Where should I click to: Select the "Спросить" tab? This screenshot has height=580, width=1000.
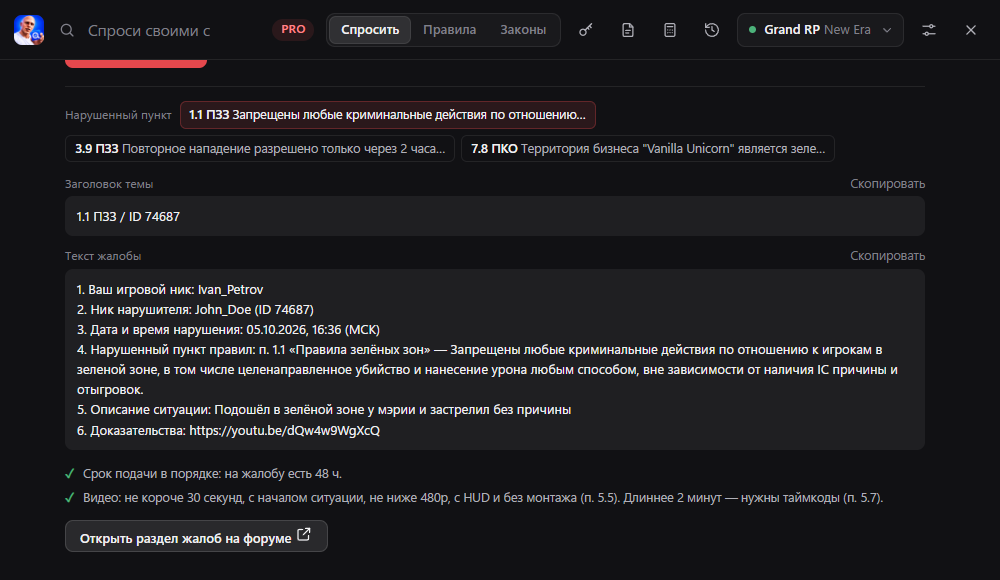370,30
